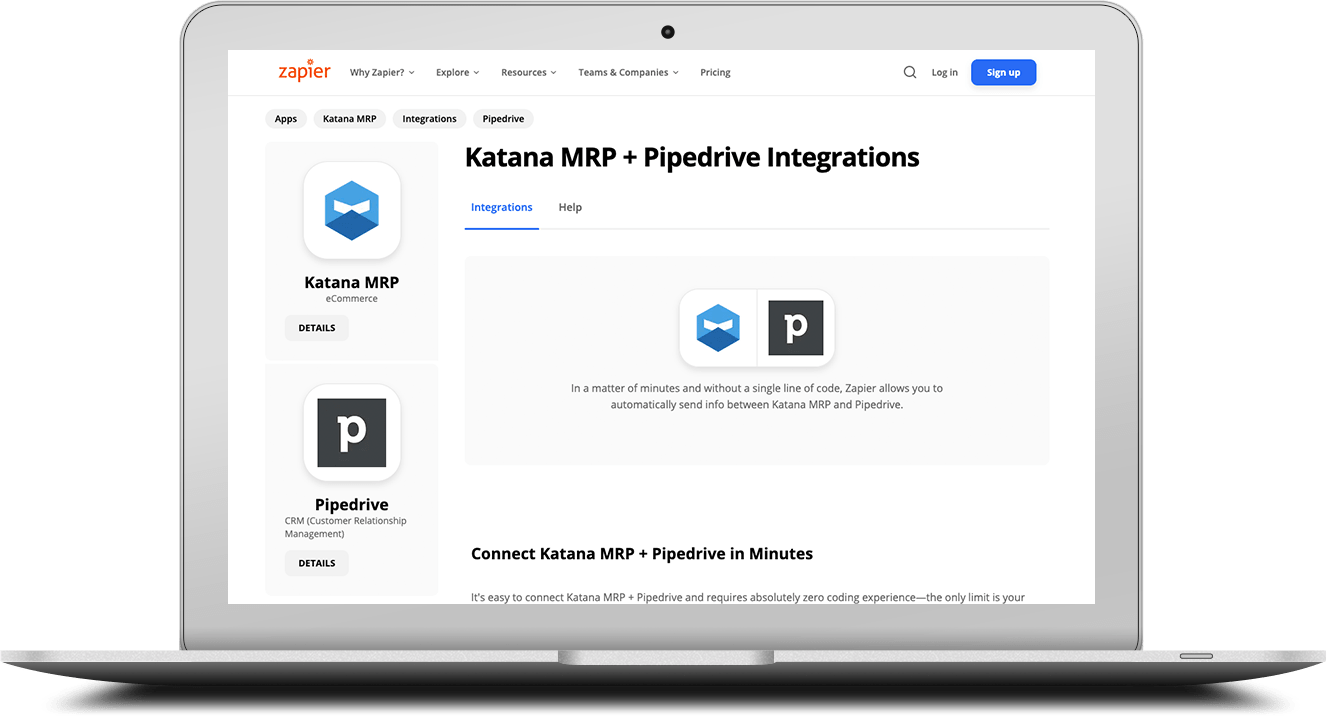The image size is (1327, 716).
Task: Open Details for Katana MRP
Action: click(x=317, y=328)
